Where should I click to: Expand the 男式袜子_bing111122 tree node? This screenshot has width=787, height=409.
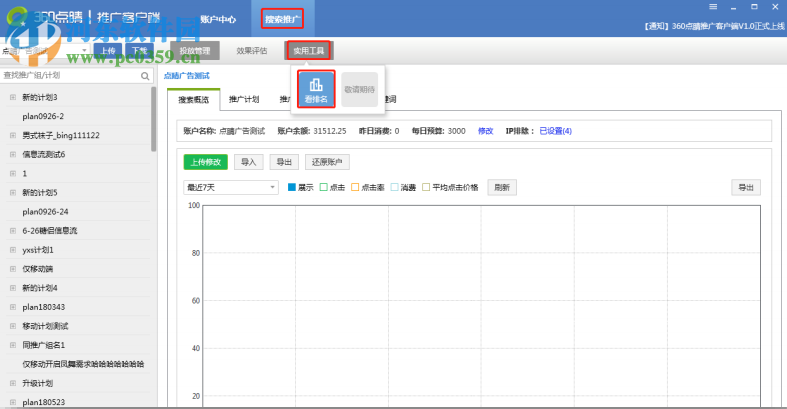point(13,135)
